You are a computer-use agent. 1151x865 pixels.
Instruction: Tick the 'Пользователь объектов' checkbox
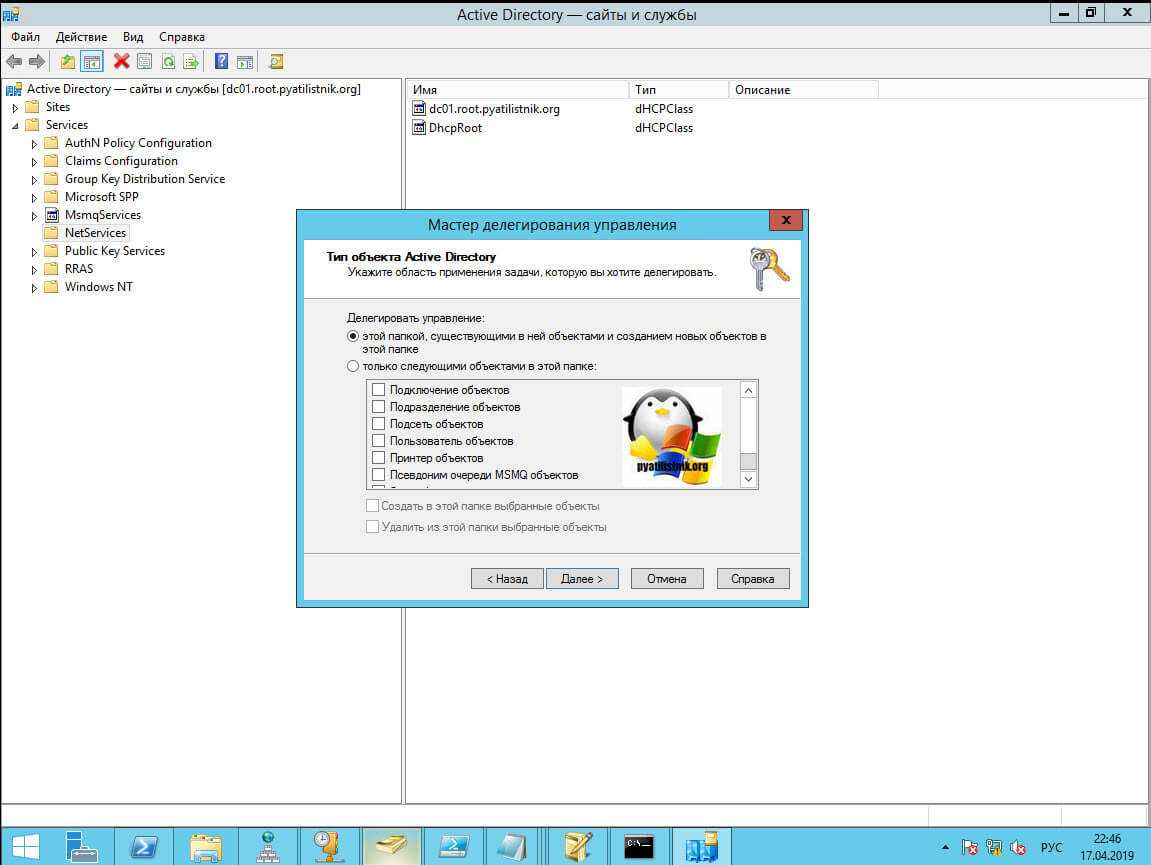pos(378,441)
